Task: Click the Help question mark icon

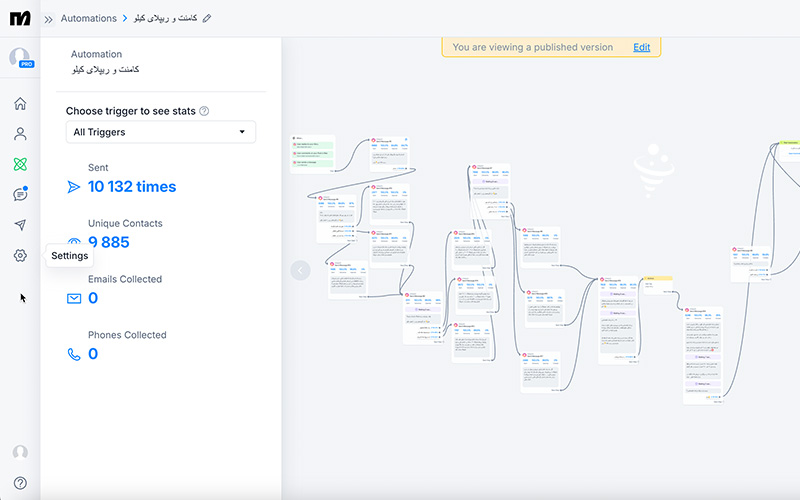Action: (x=20, y=483)
